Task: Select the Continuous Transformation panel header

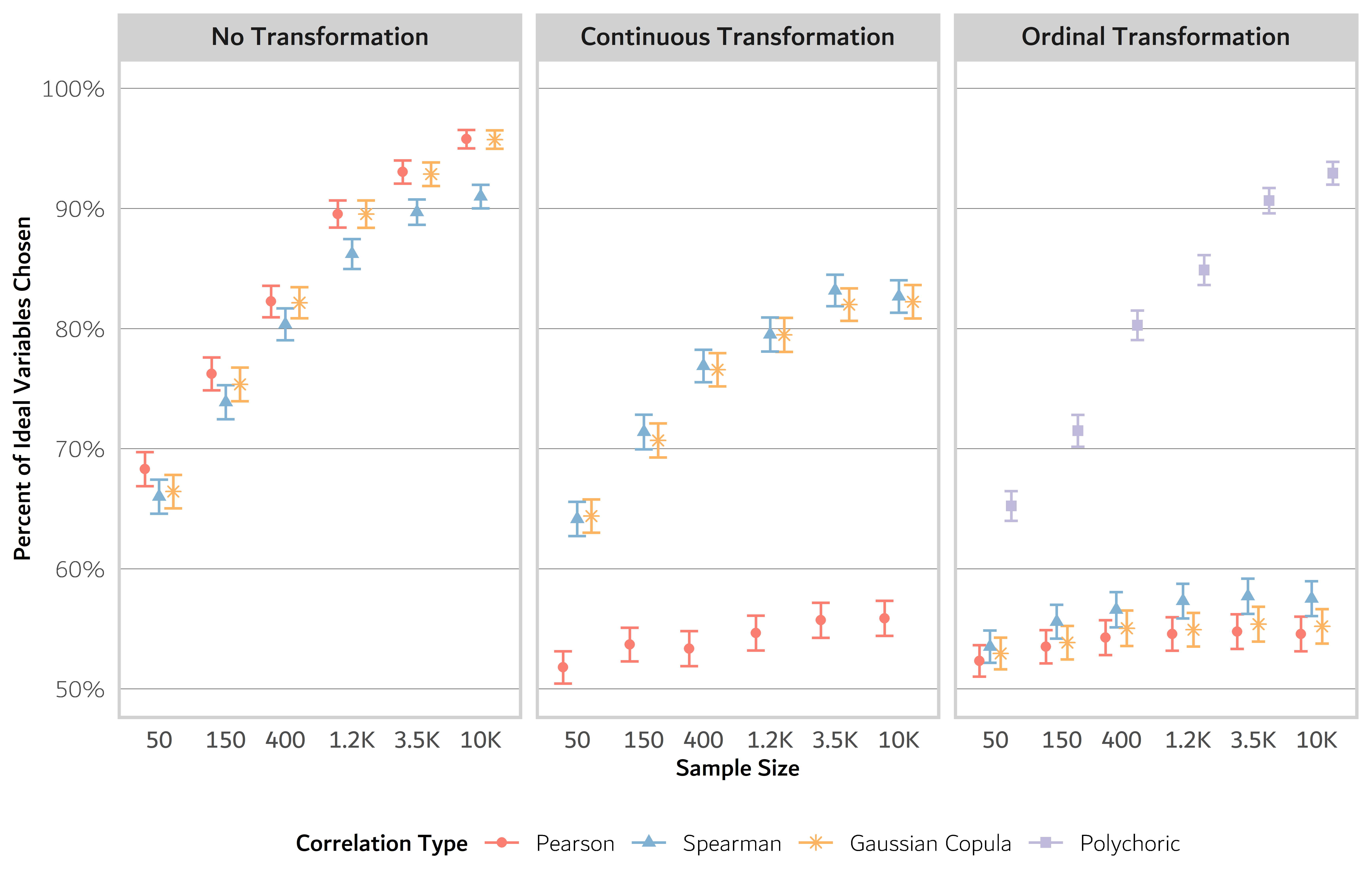Action: coord(737,37)
